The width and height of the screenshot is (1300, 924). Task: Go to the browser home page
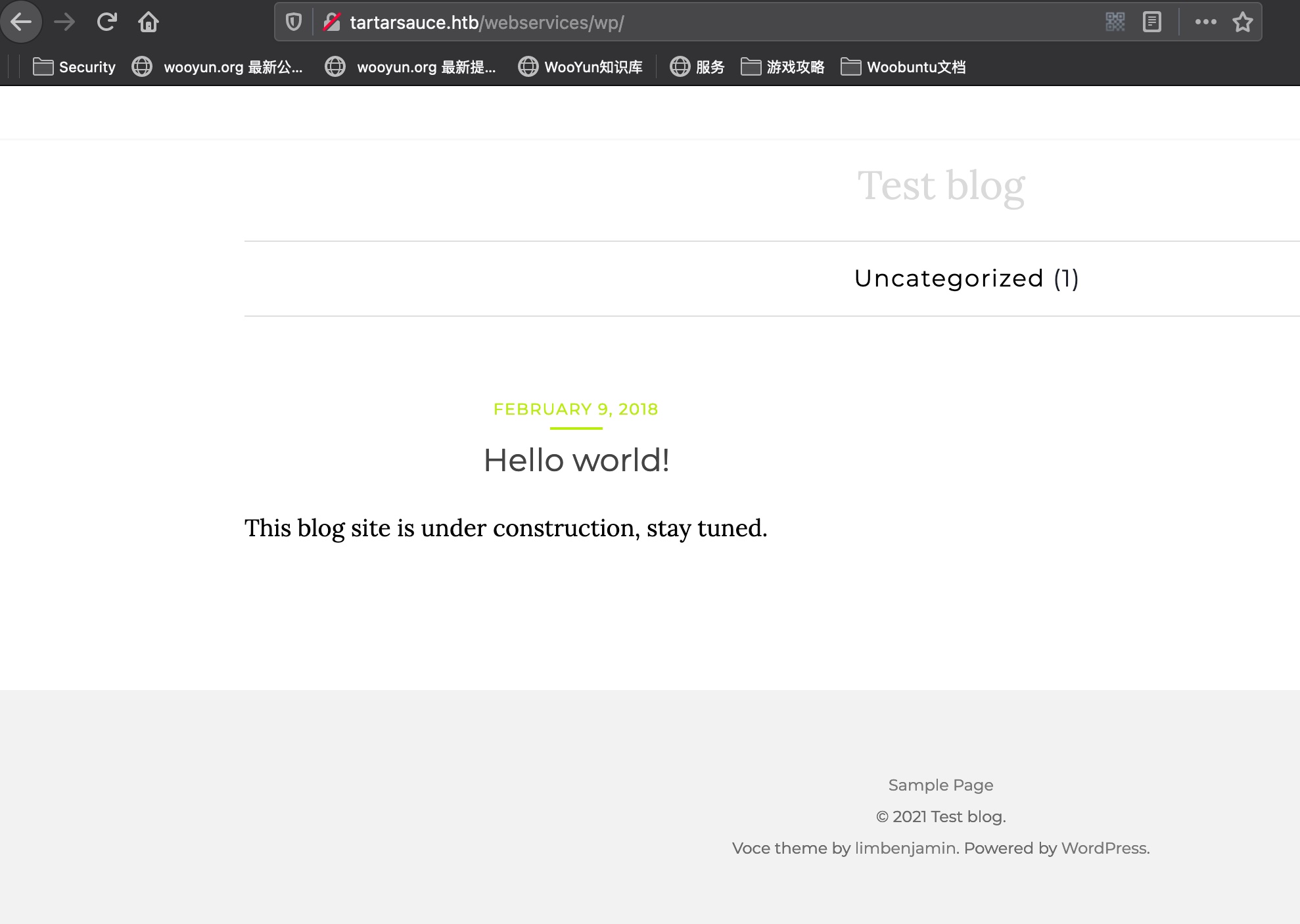149,22
